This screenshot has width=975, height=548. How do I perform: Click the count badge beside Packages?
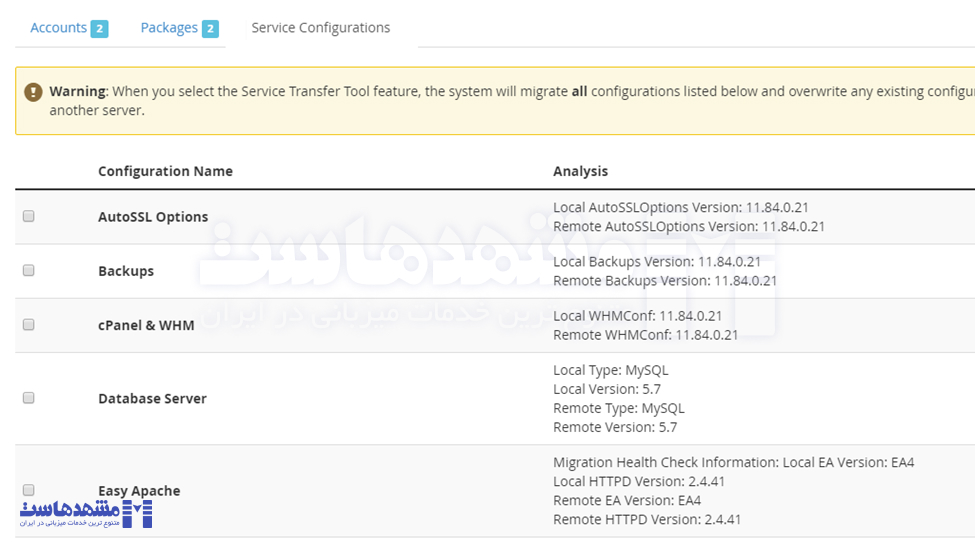(x=210, y=29)
